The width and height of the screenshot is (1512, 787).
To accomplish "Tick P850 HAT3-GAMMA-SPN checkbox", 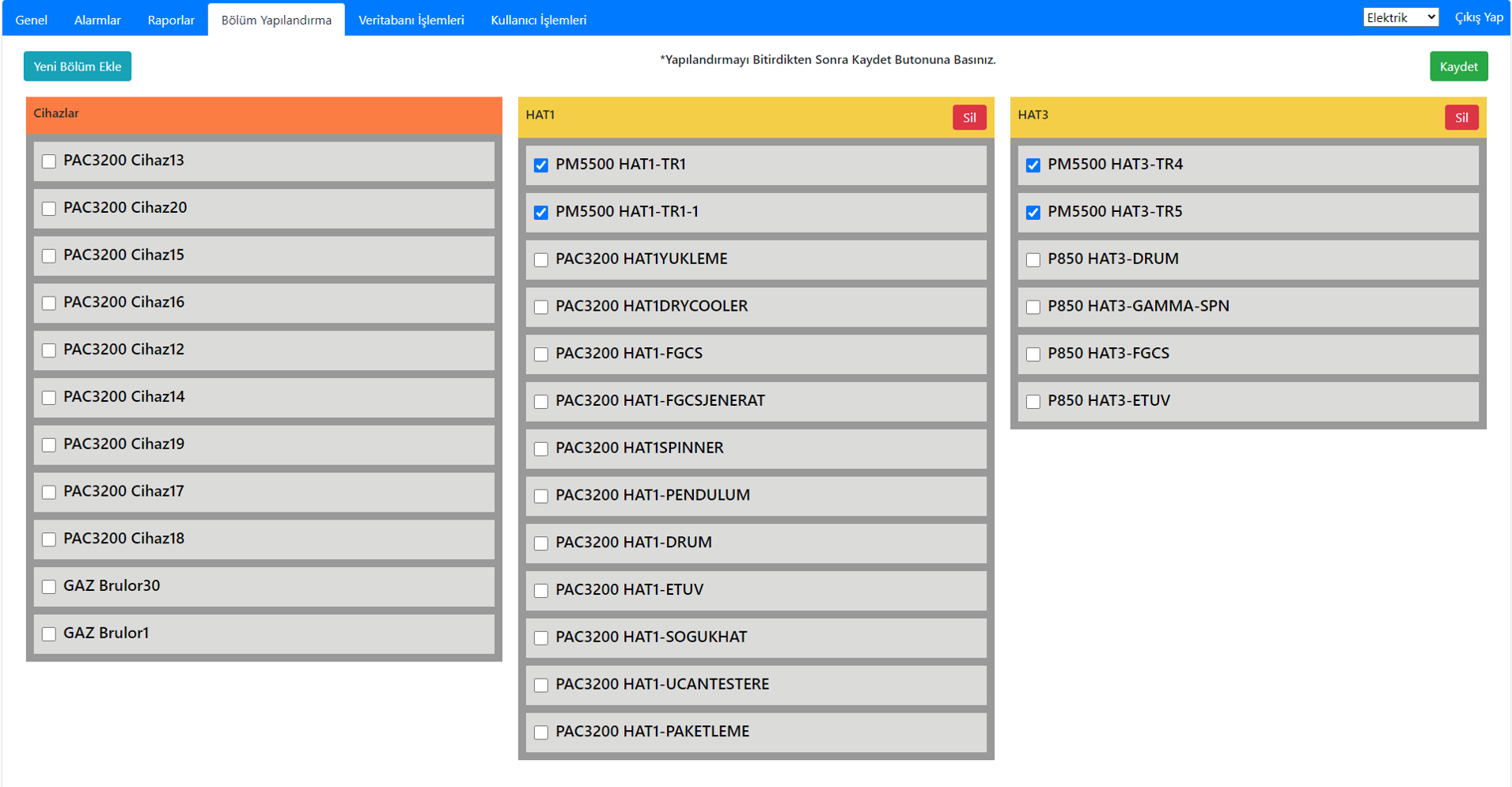I will [1033, 307].
